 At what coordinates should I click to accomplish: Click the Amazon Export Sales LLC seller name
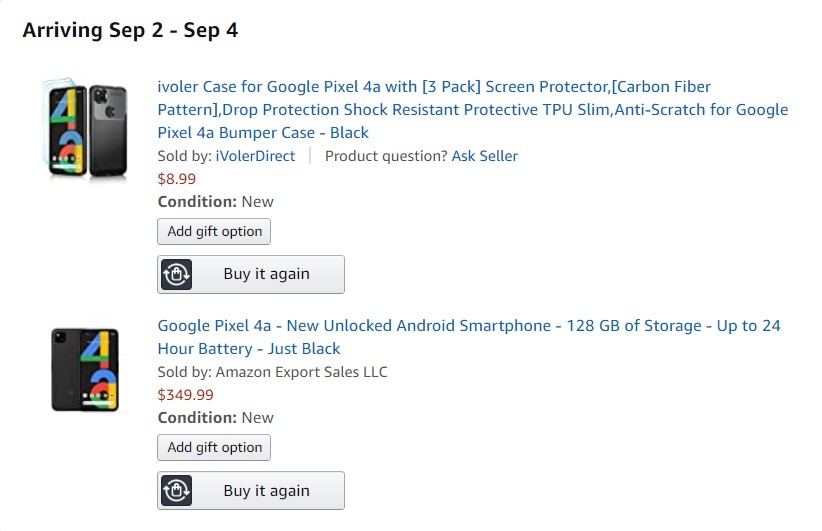click(x=301, y=372)
